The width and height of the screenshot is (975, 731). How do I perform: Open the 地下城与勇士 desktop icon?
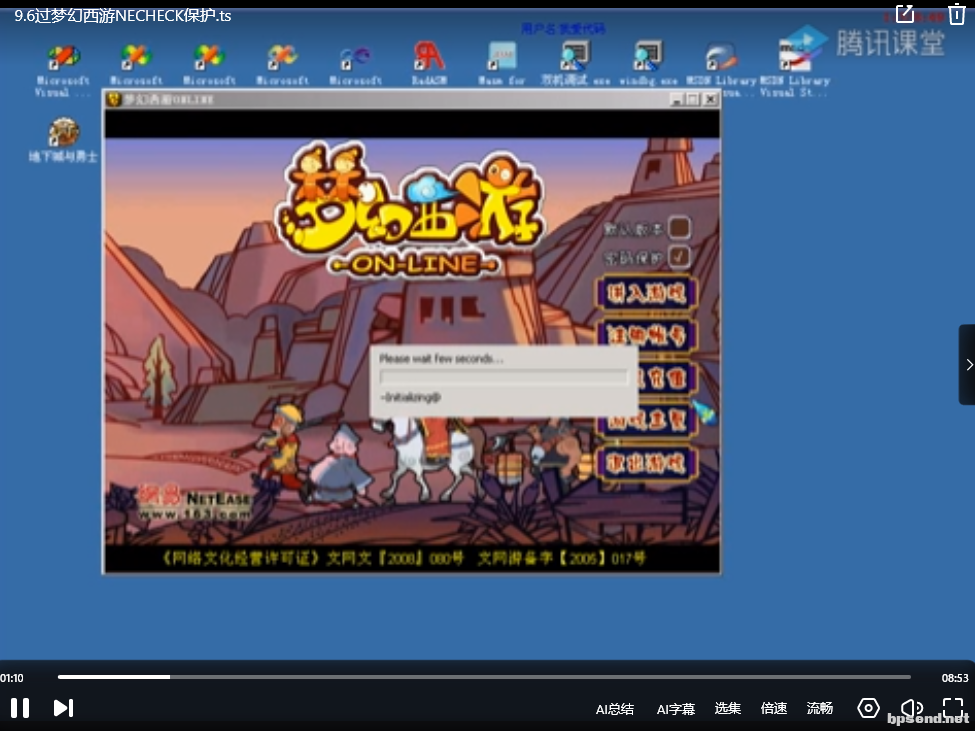coord(63,140)
